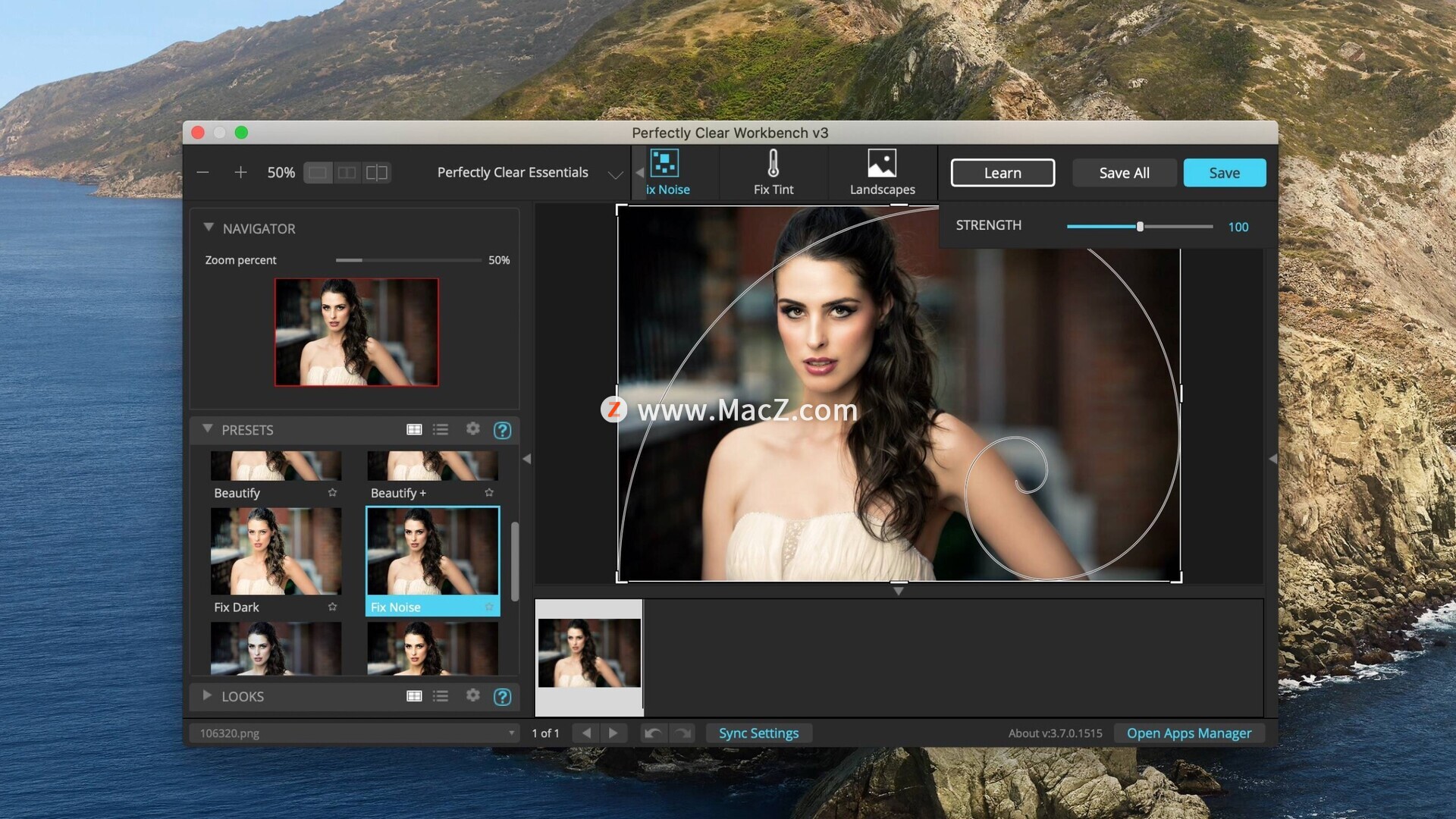1456x819 pixels.
Task: Collapse the filmstrip with down arrow
Action: pyautogui.click(x=898, y=591)
